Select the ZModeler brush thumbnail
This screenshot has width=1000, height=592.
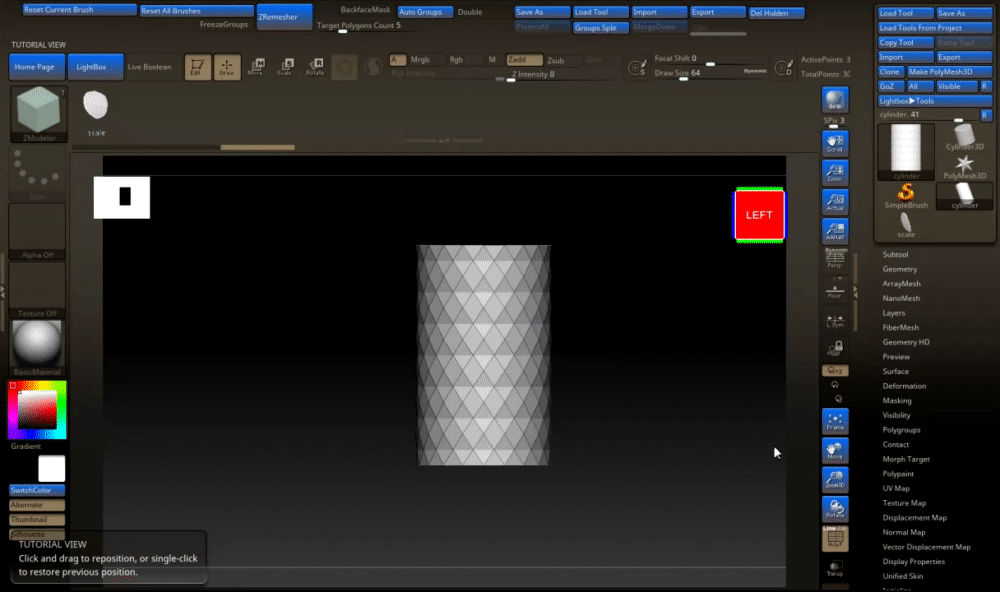[x=38, y=114]
